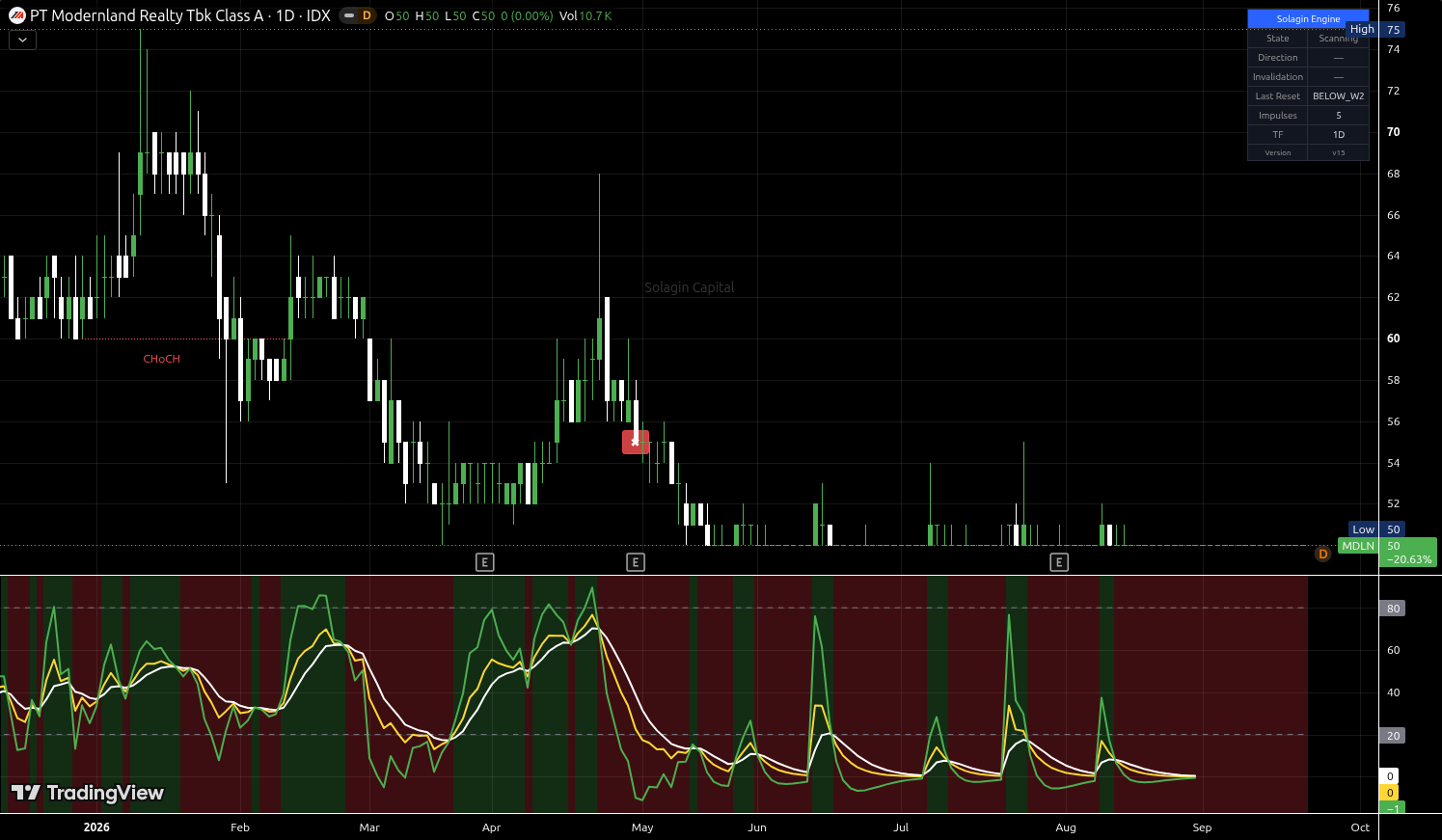Click the May label on time axis
Screen dimensions: 1442x840
pos(642,827)
